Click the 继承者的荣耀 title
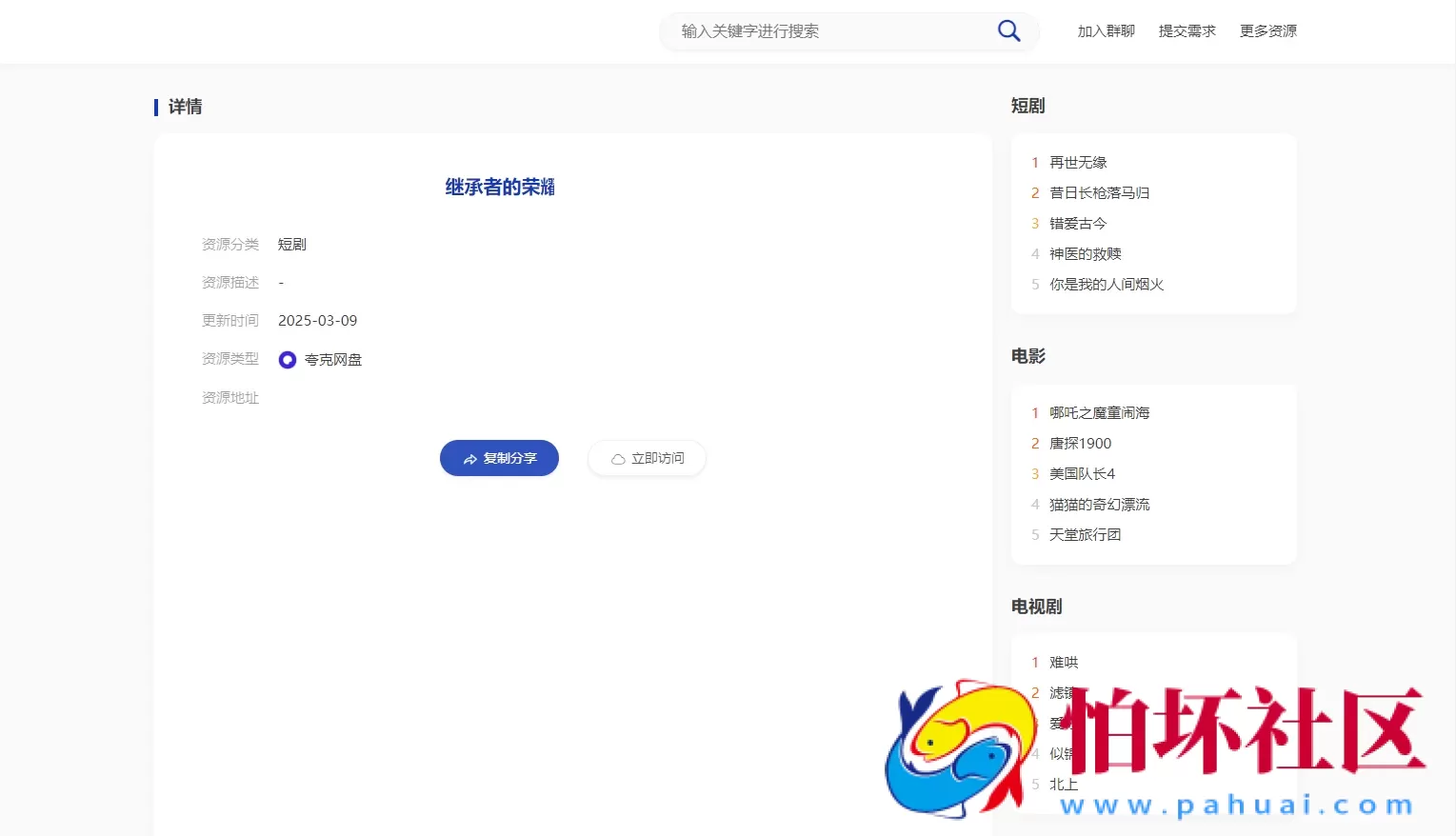 tap(499, 187)
